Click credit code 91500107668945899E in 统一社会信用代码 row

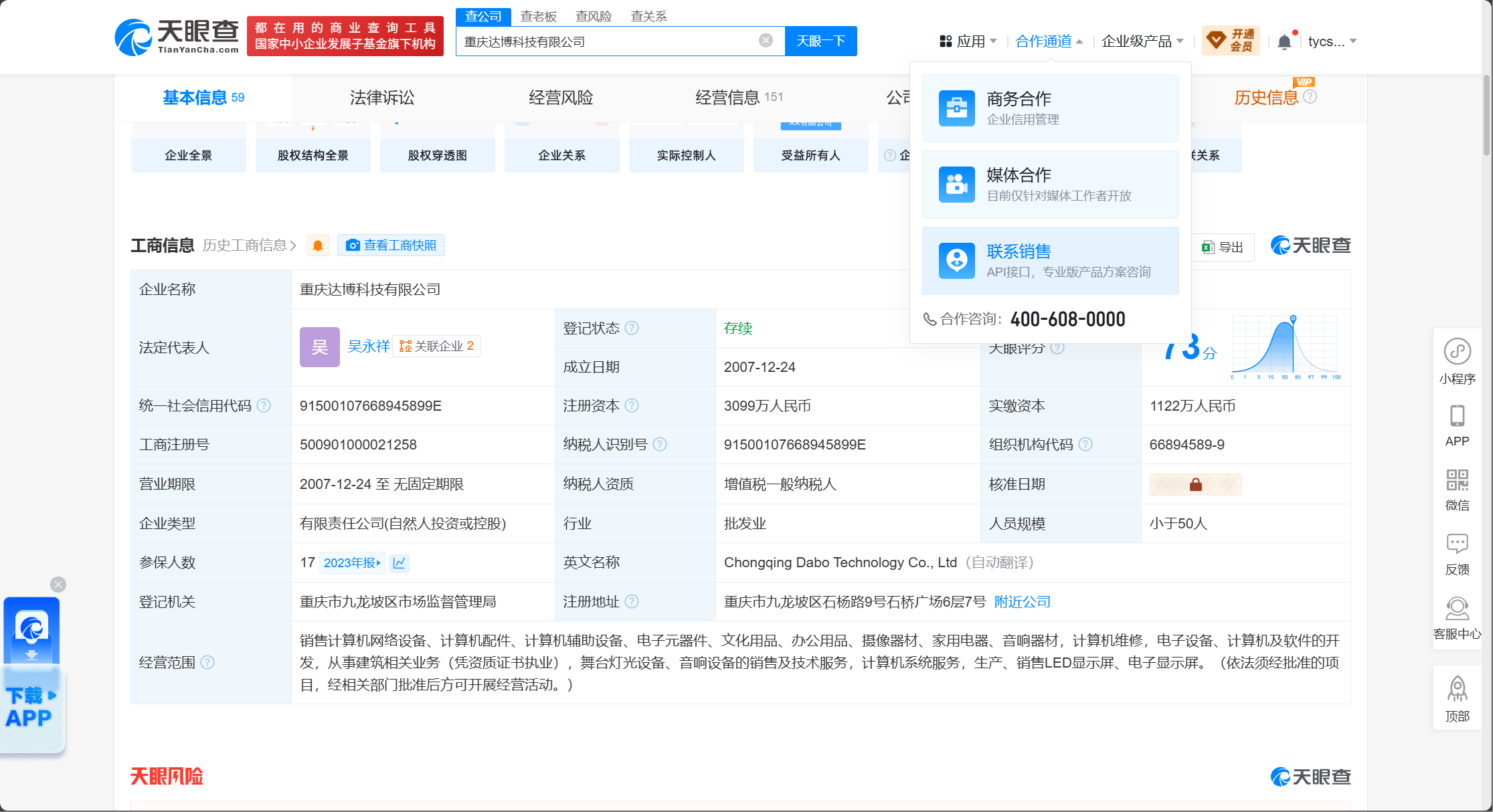371,406
